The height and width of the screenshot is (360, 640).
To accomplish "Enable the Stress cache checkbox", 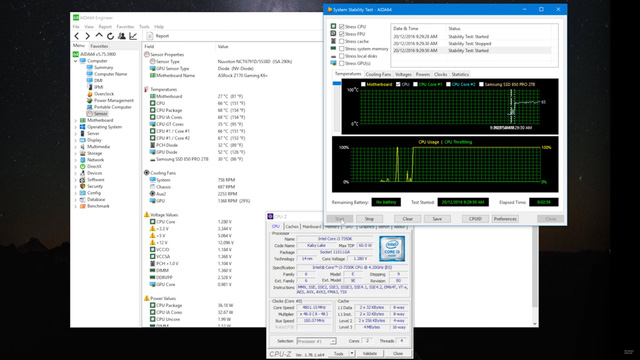I will pyautogui.click(x=342, y=41).
